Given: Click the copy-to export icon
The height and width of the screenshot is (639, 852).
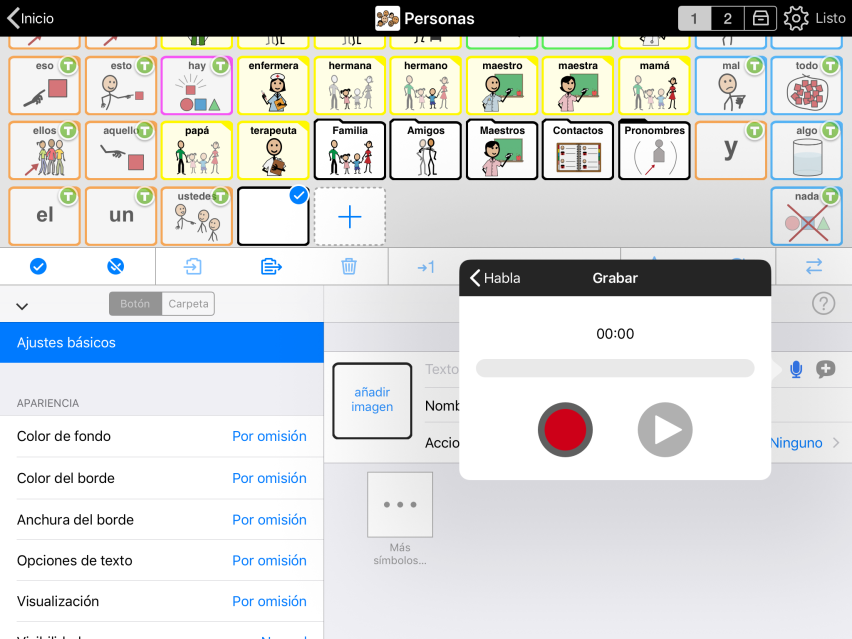Looking at the screenshot, I should click(x=271, y=266).
